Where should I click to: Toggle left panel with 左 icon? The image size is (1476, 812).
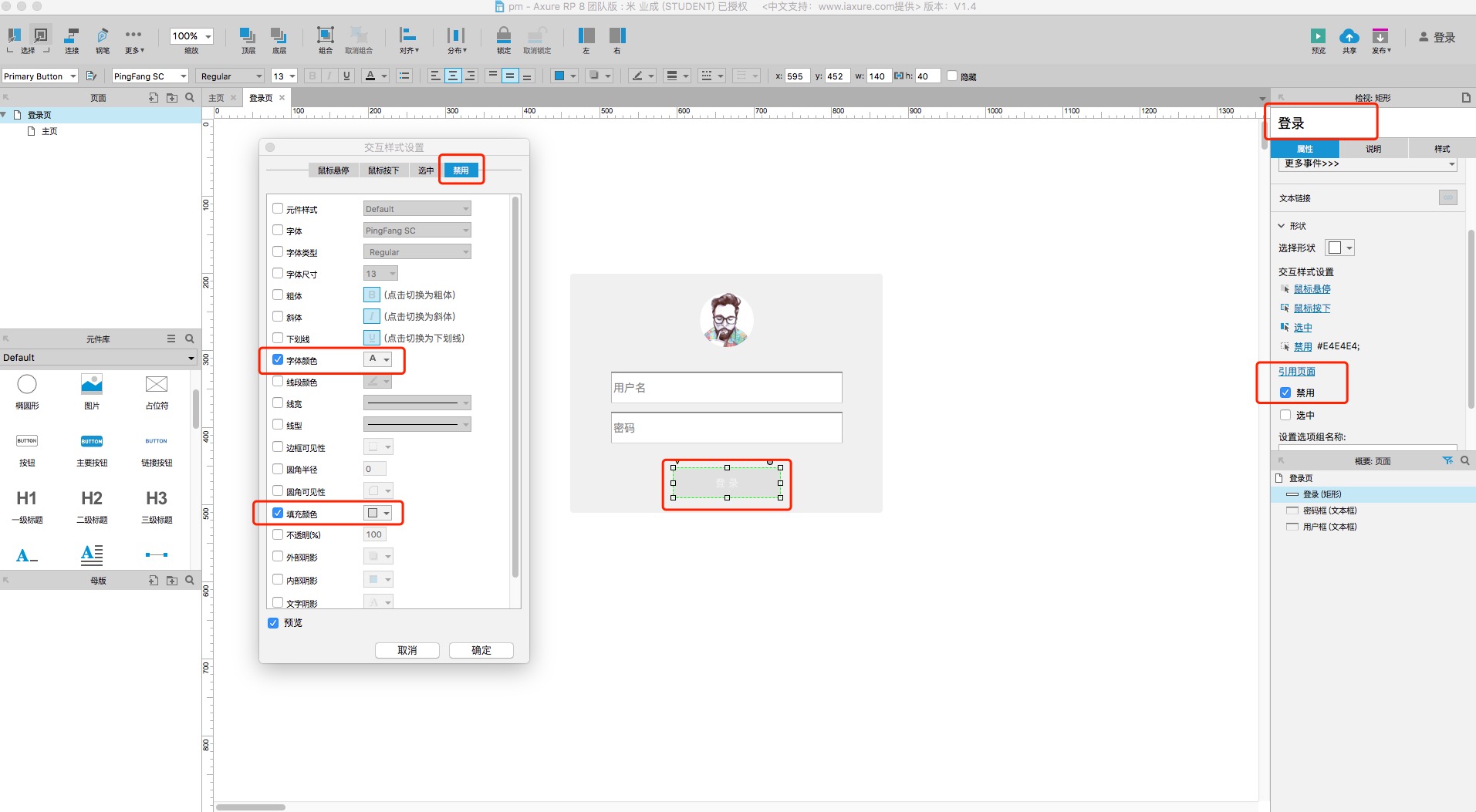click(x=586, y=35)
